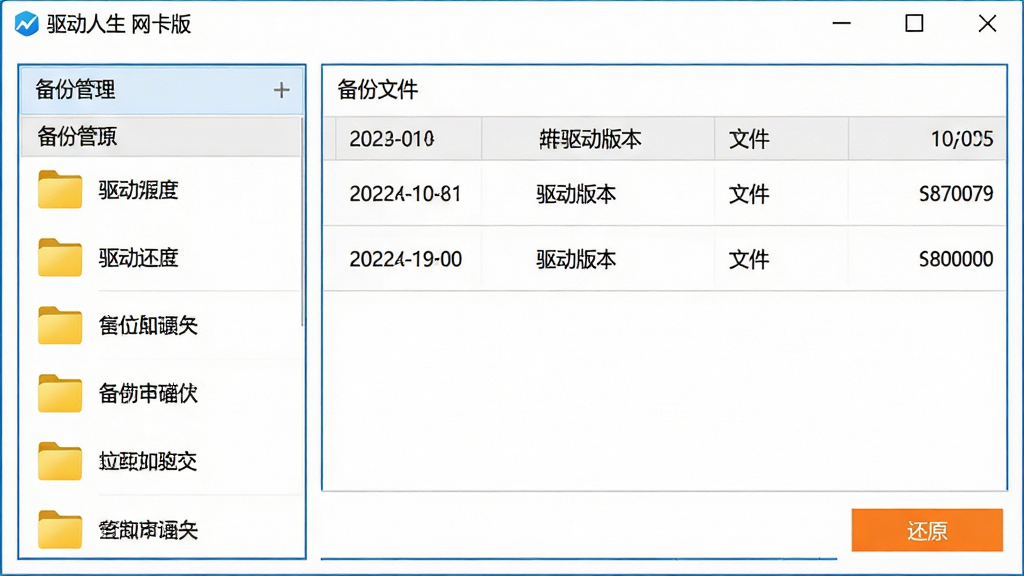Click the bottom folder icon in the sidebar
Viewport: 1024px width, 576px height.
pyautogui.click(x=60, y=529)
